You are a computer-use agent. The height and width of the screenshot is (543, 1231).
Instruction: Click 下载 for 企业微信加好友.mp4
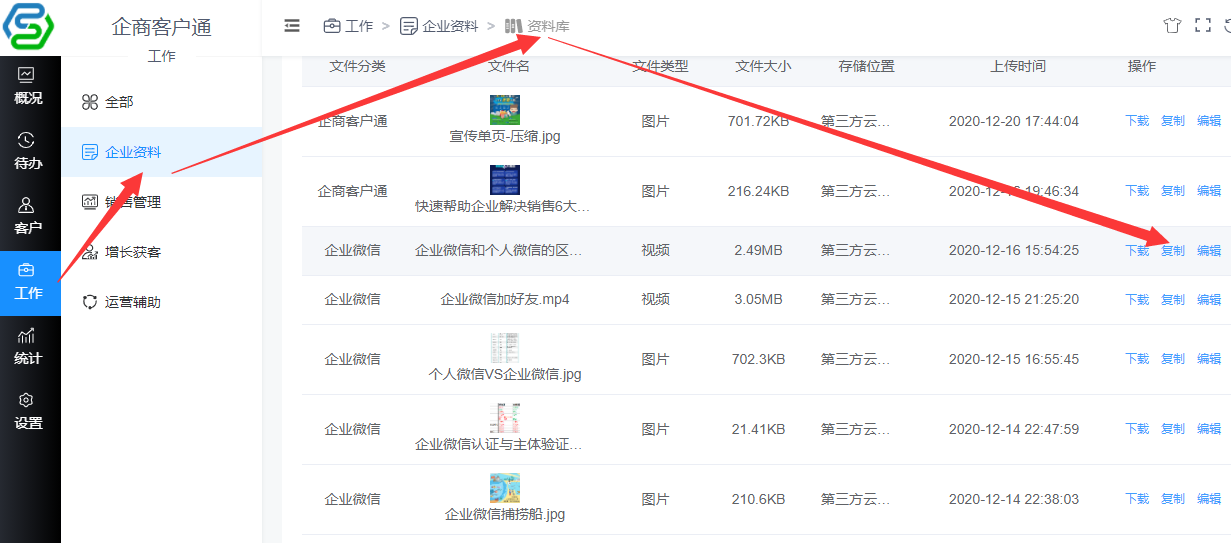pyautogui.click(x=1137, y=299)
